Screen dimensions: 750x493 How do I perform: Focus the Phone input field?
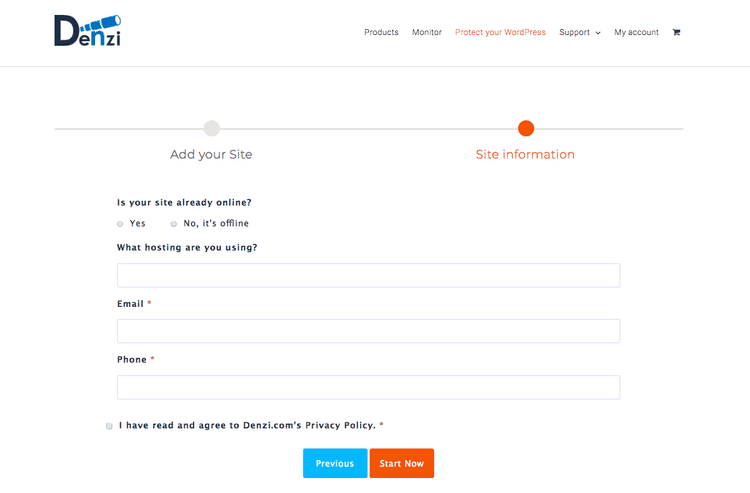[x=368, y=387]
